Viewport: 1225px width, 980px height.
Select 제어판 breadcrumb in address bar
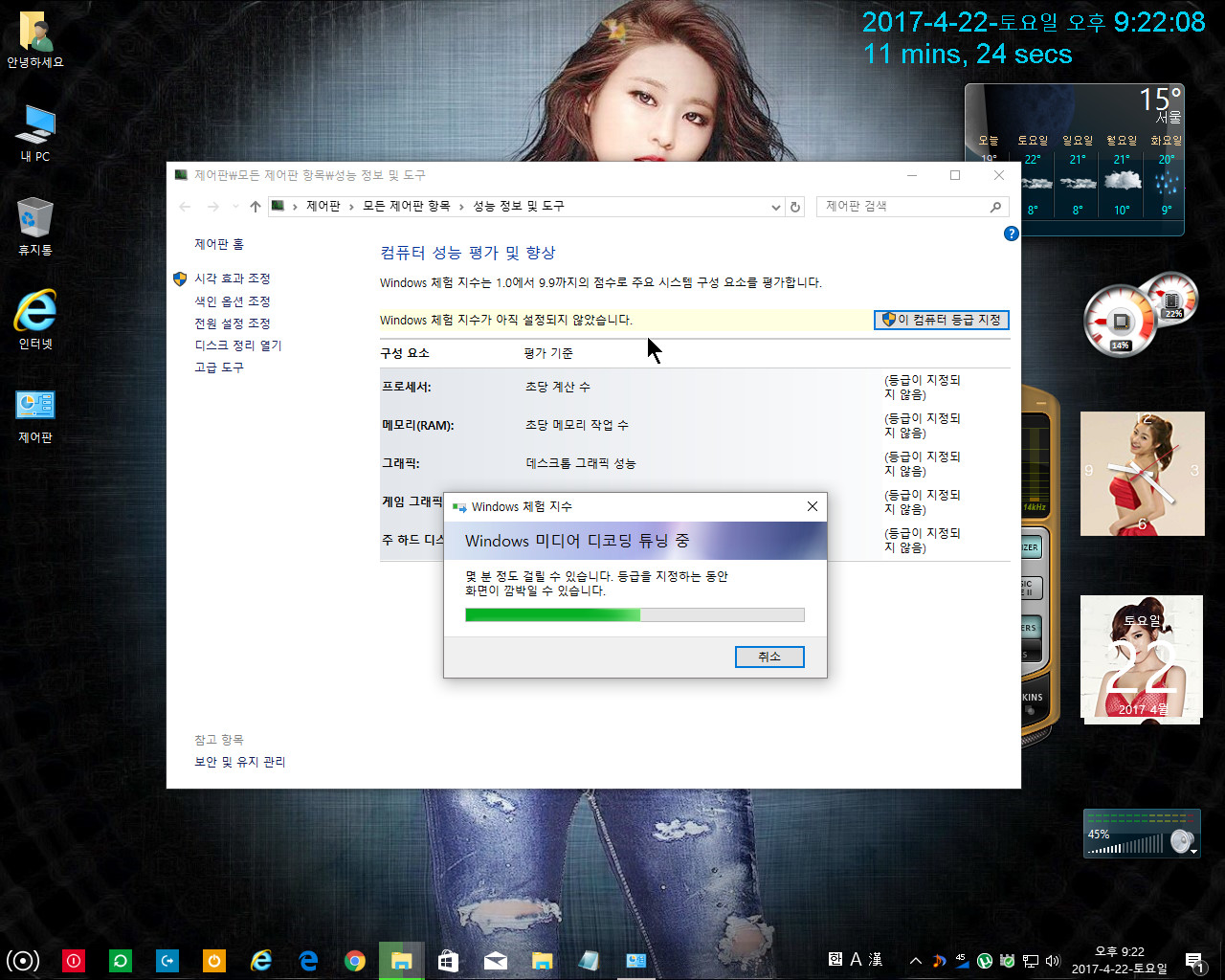[x=323, y=207]
